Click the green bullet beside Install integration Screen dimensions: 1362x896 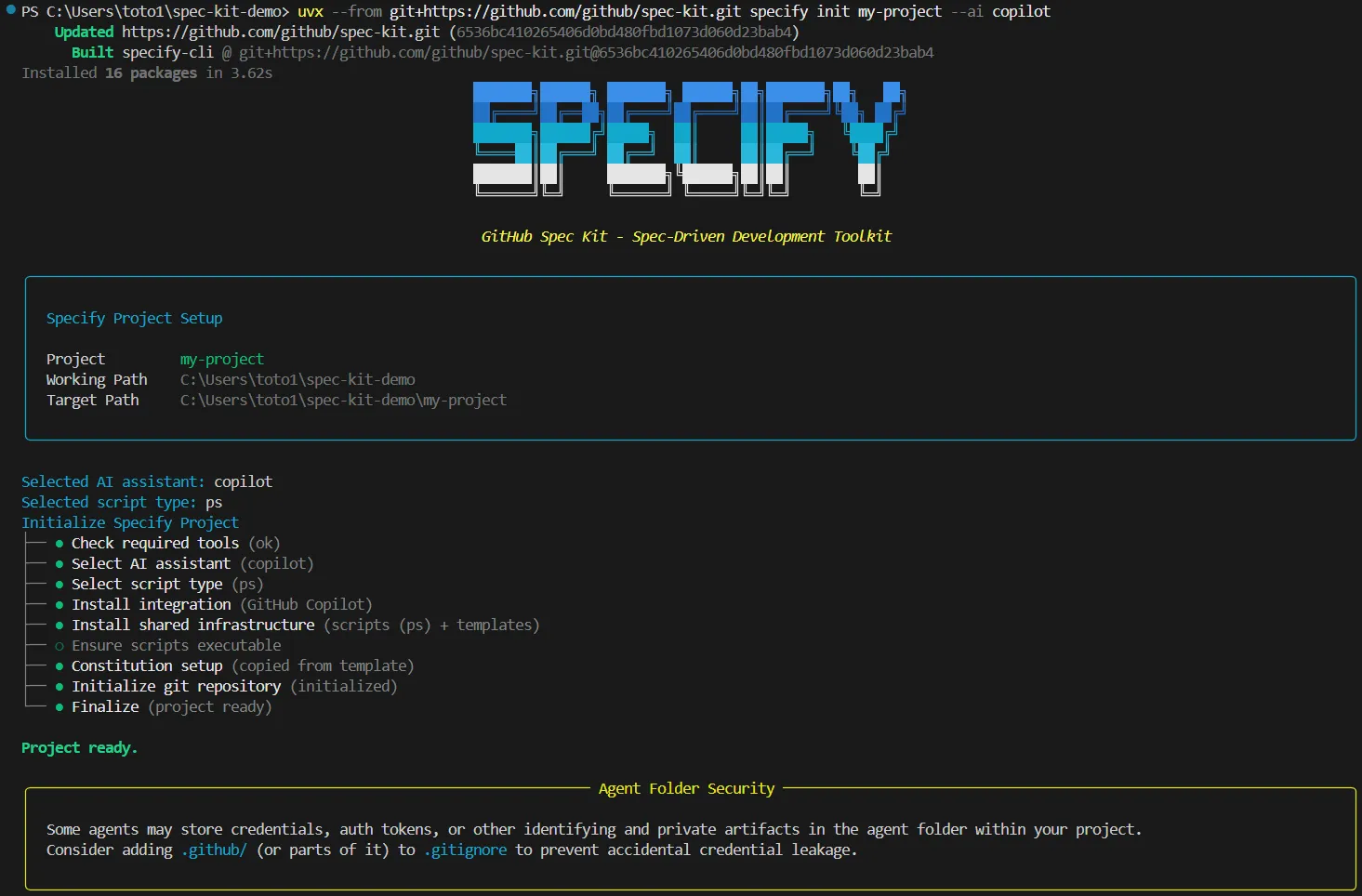(x=60, y=605)
